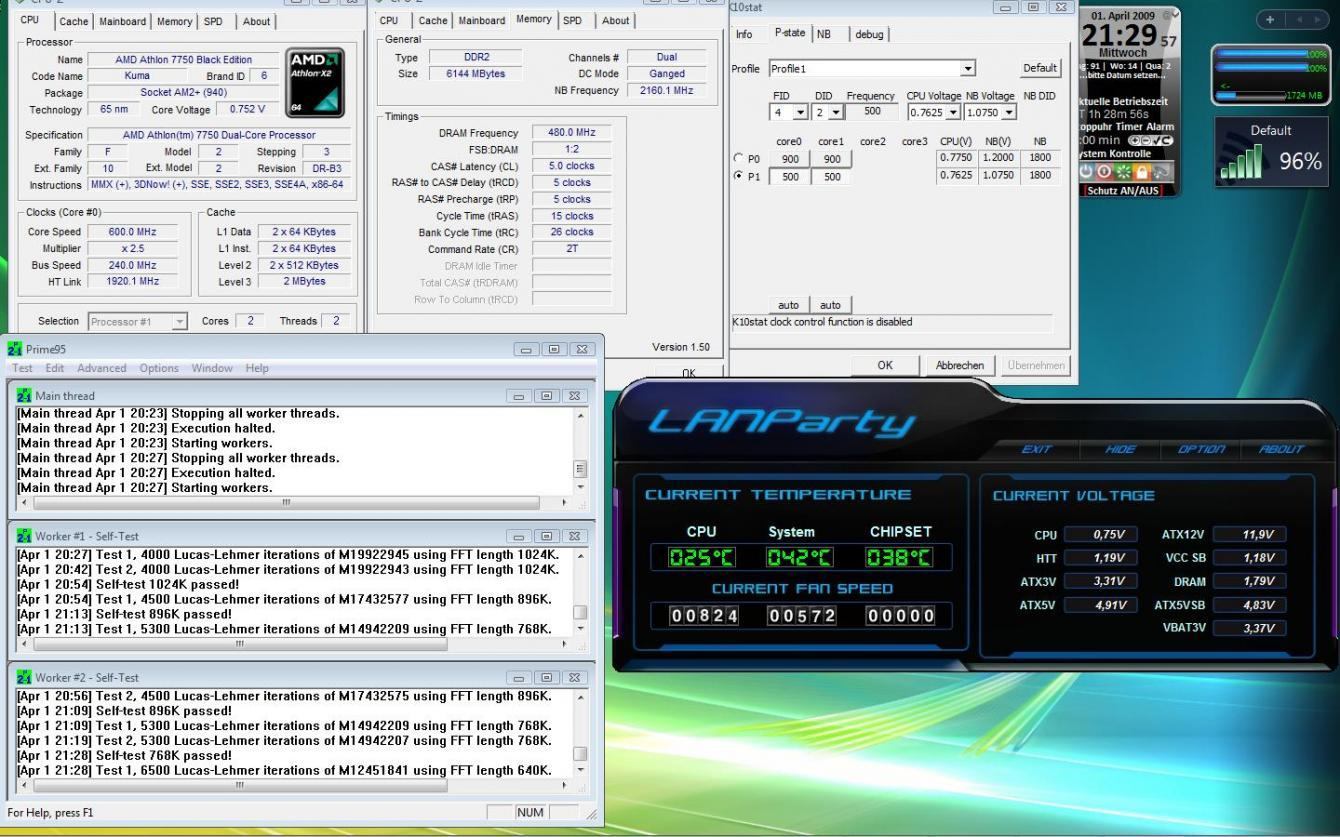Select the P0 radio button in K10stat
Screen dimensions: 1340x837
pyautogui.click(x=740, y=158)
